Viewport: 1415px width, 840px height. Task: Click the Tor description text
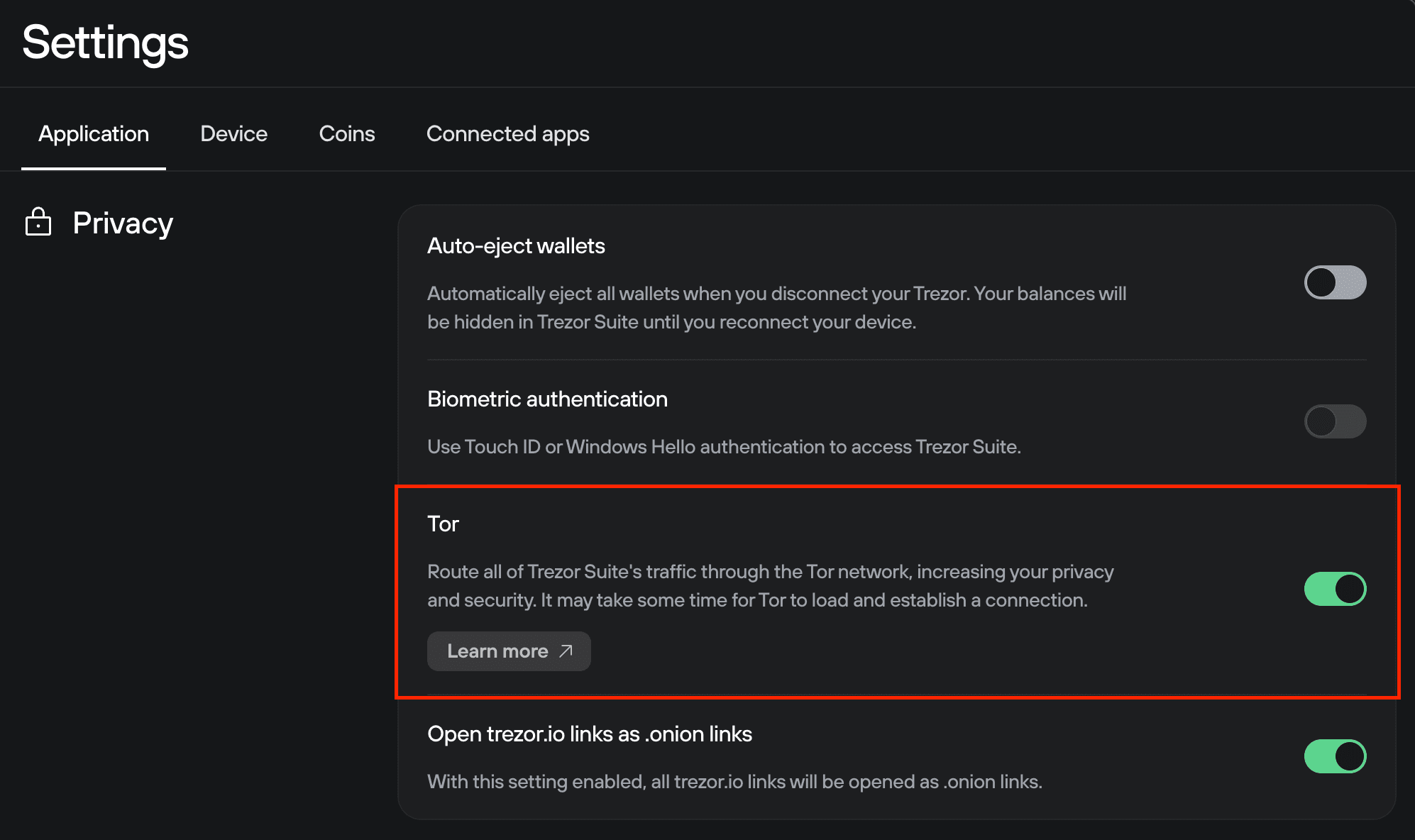click(771, 585)
